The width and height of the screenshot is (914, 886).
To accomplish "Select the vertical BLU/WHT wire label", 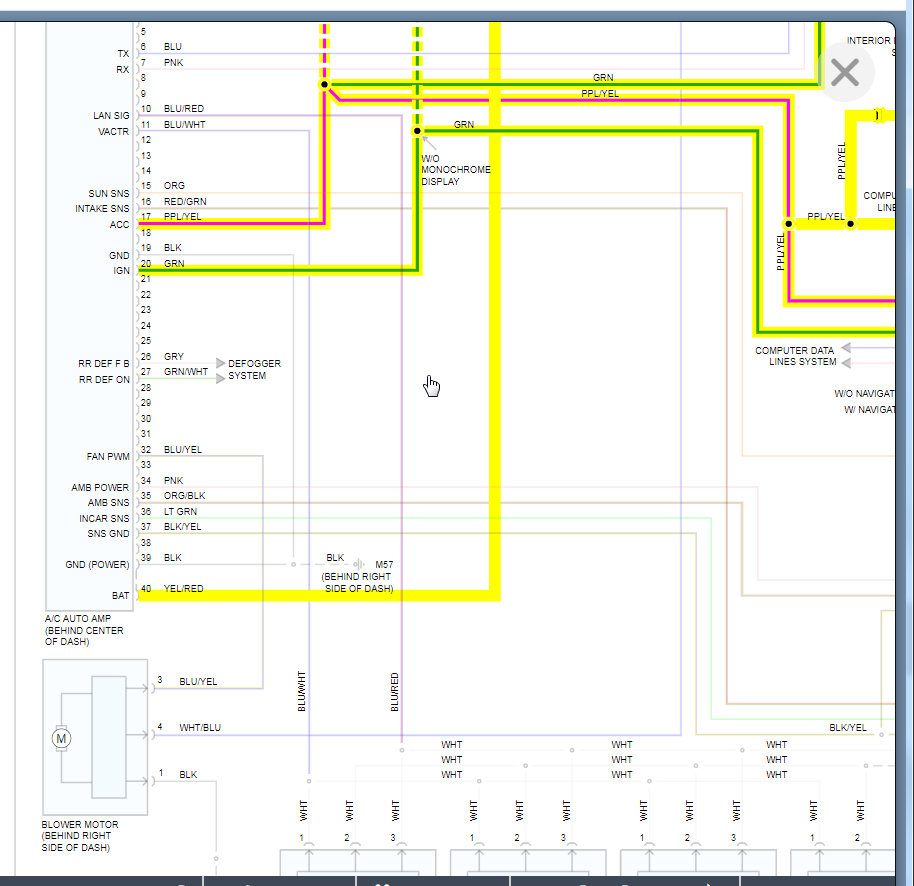I will [301, 691].
